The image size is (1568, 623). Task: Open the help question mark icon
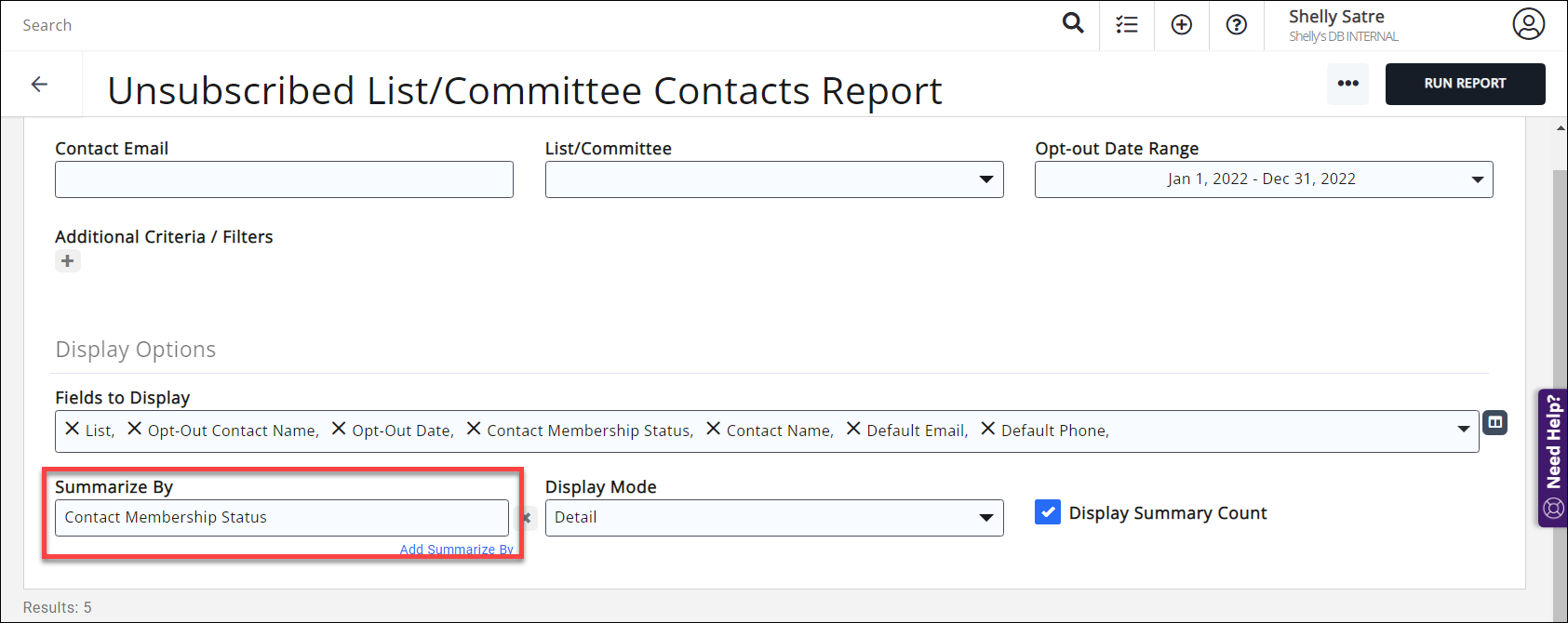[1237, 25]
